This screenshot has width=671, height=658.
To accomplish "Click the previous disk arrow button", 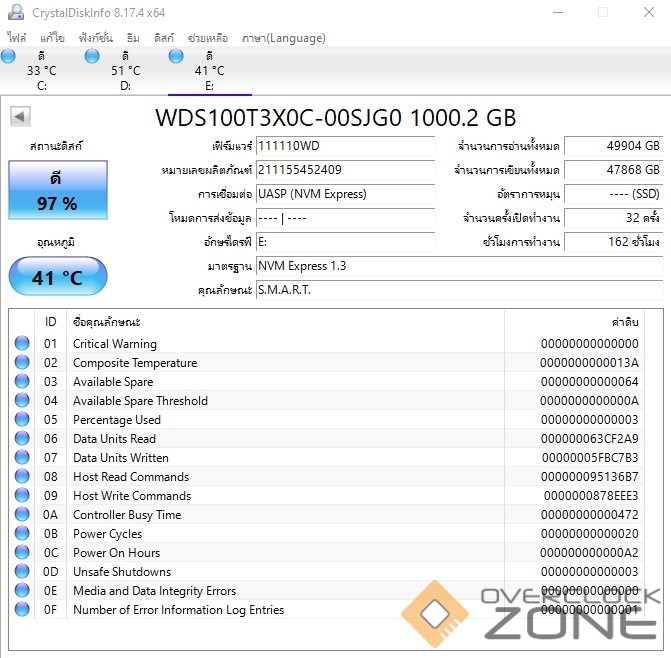I will 20,117.
